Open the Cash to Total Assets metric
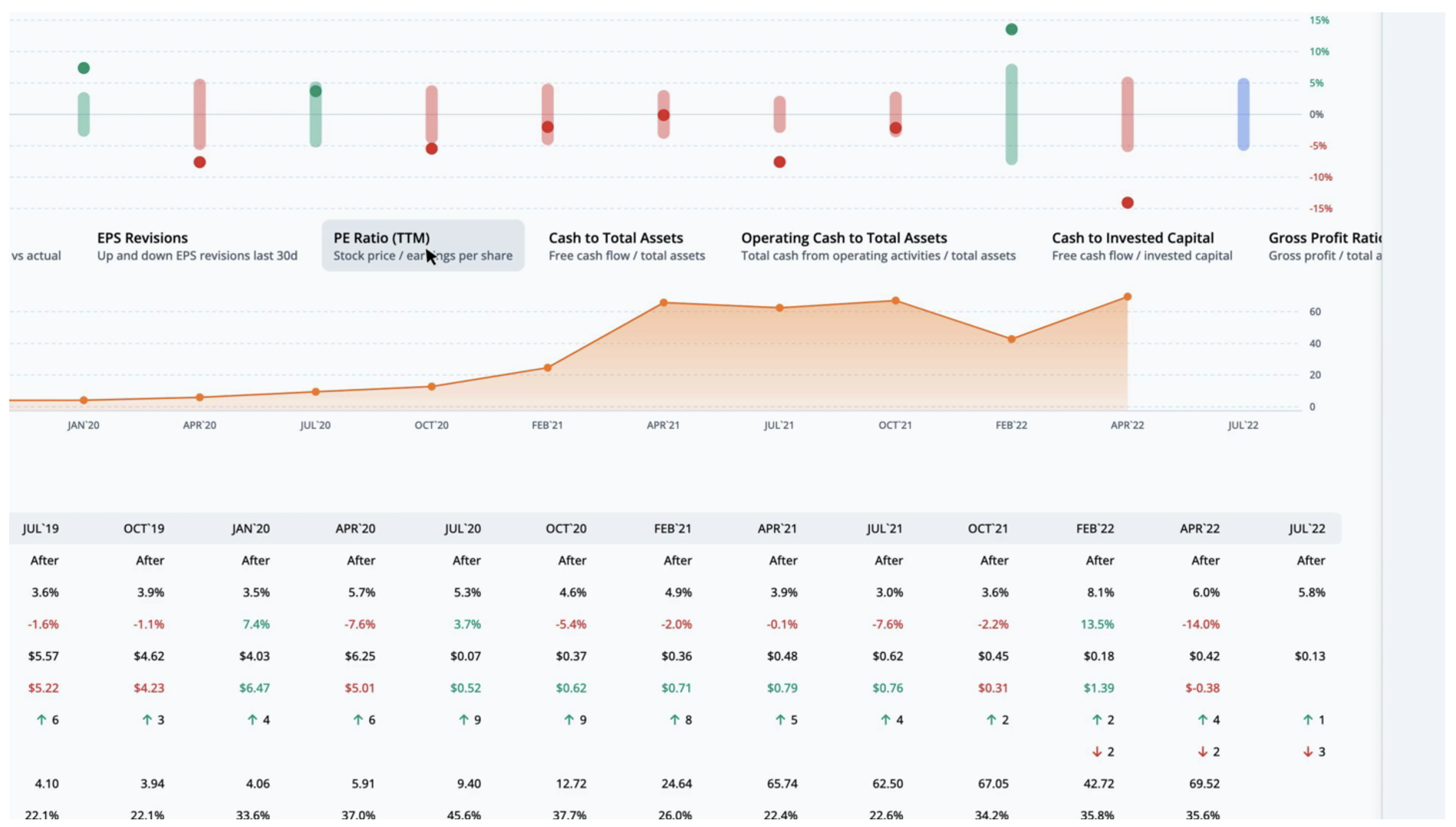 [x=626, y=245]
